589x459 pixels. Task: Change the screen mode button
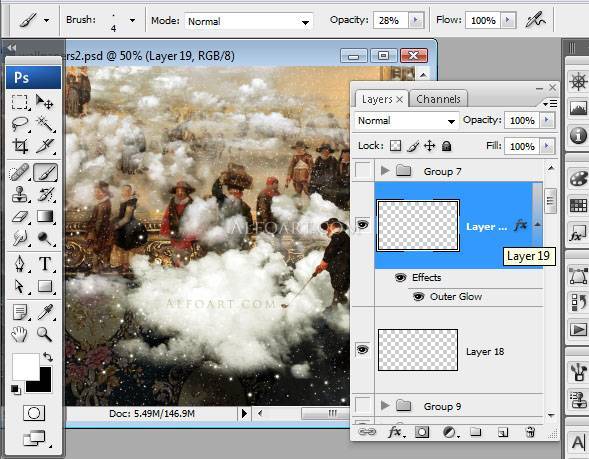coord(35,438)
